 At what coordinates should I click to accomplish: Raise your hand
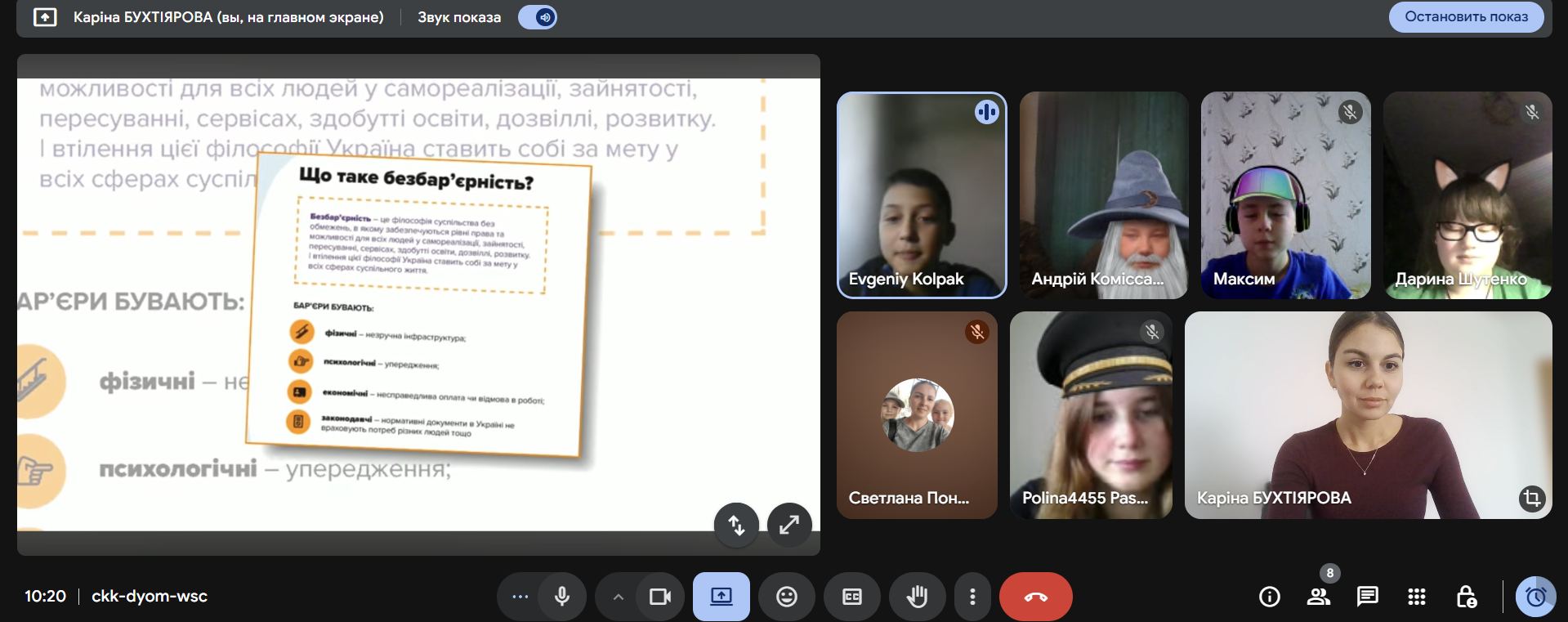pyautogui.click(x=917, y=597)
